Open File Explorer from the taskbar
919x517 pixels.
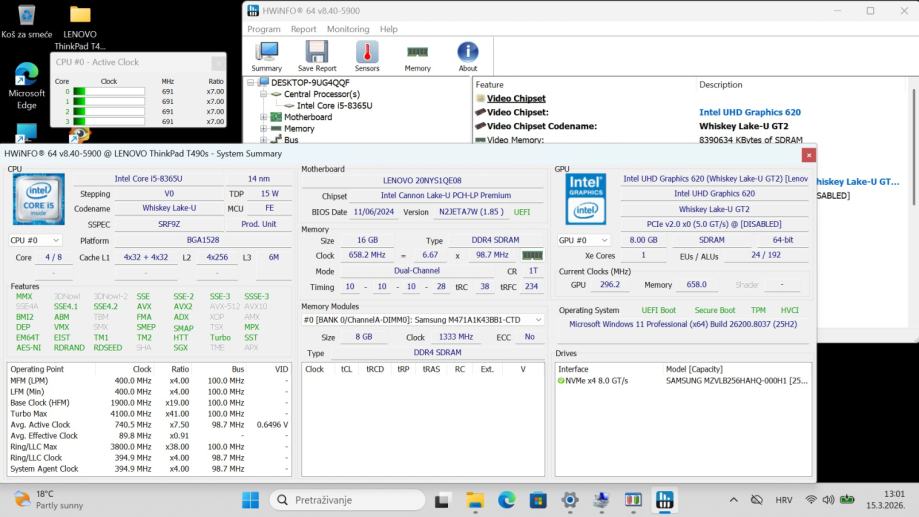pyautogui.click(x=475, y=499)
